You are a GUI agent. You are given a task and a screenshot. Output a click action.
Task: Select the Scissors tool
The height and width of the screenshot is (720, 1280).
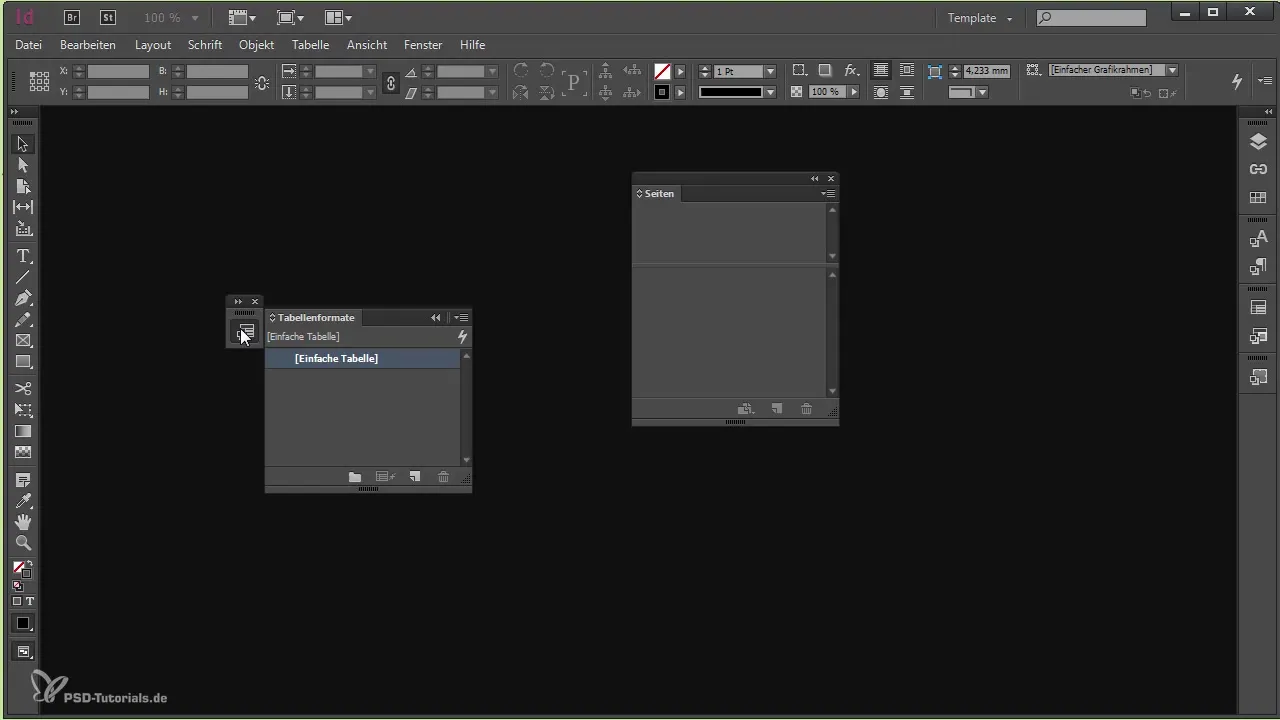[23, 388]
